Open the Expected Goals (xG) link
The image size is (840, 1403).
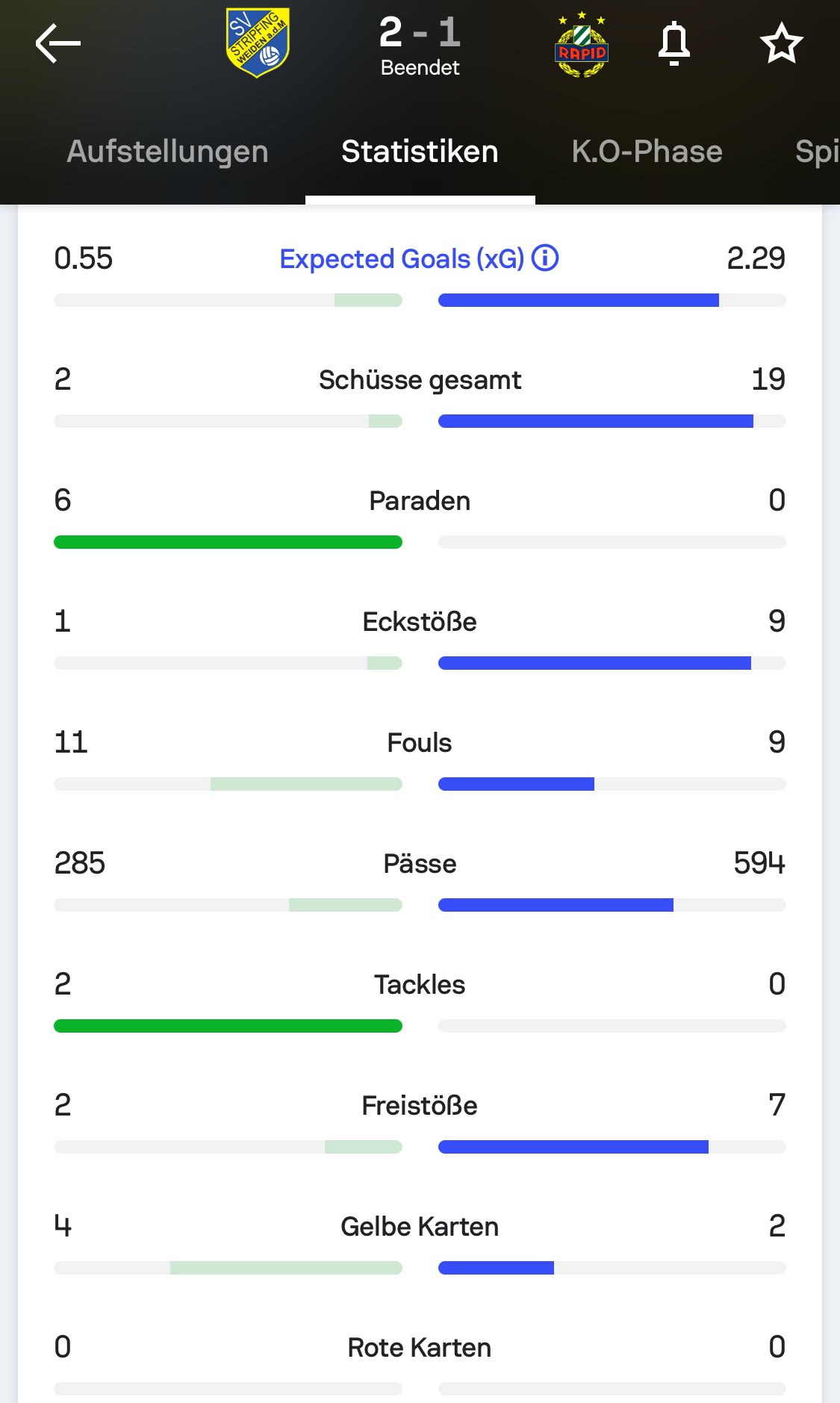(402, 259)
